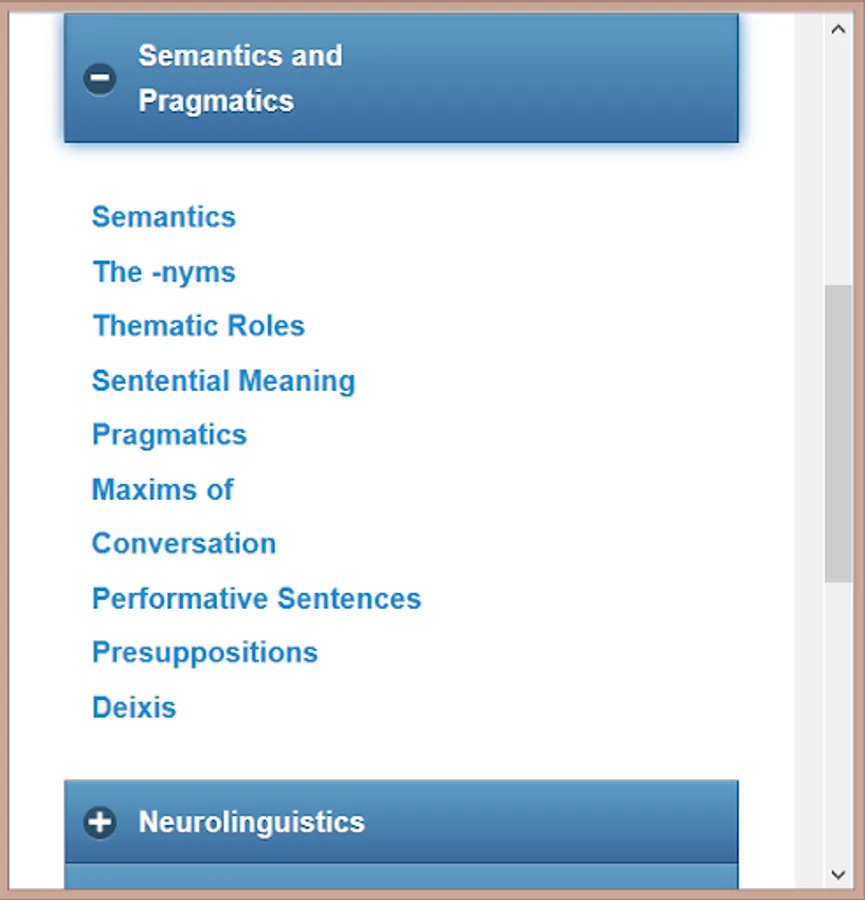Expand the Neurolinguistics accordion section

(x=400, y=822)
